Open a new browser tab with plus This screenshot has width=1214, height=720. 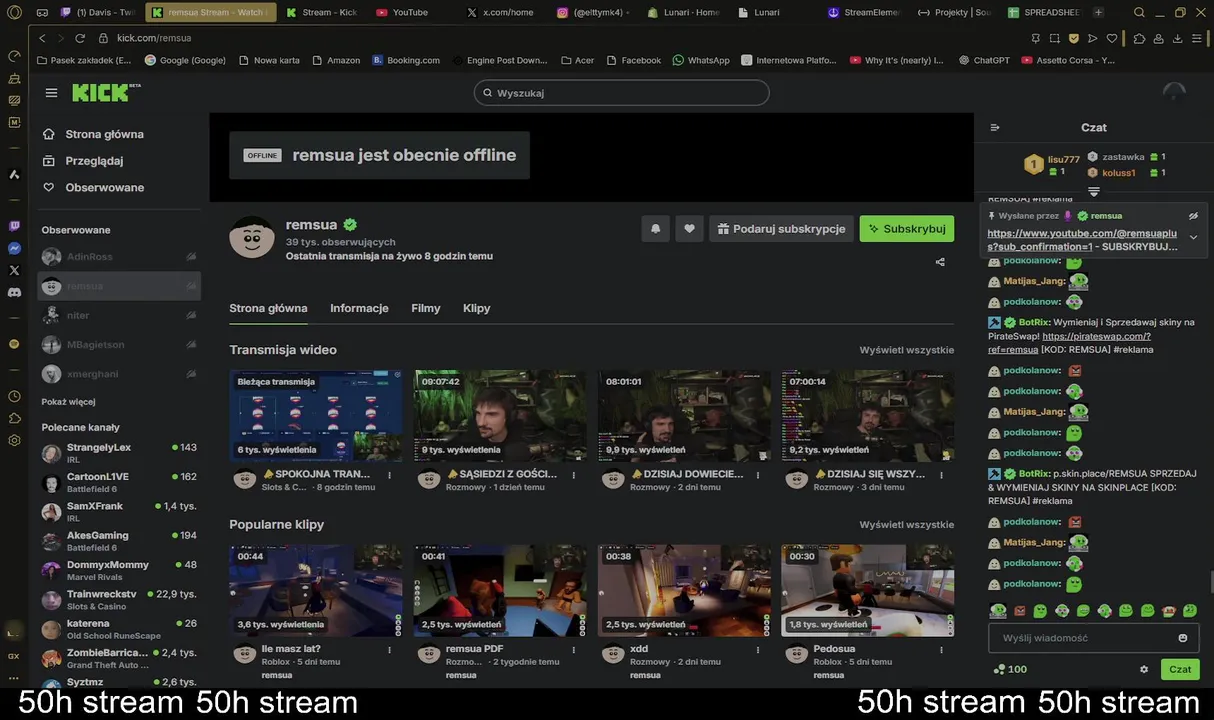click(x=1098, y=12)
